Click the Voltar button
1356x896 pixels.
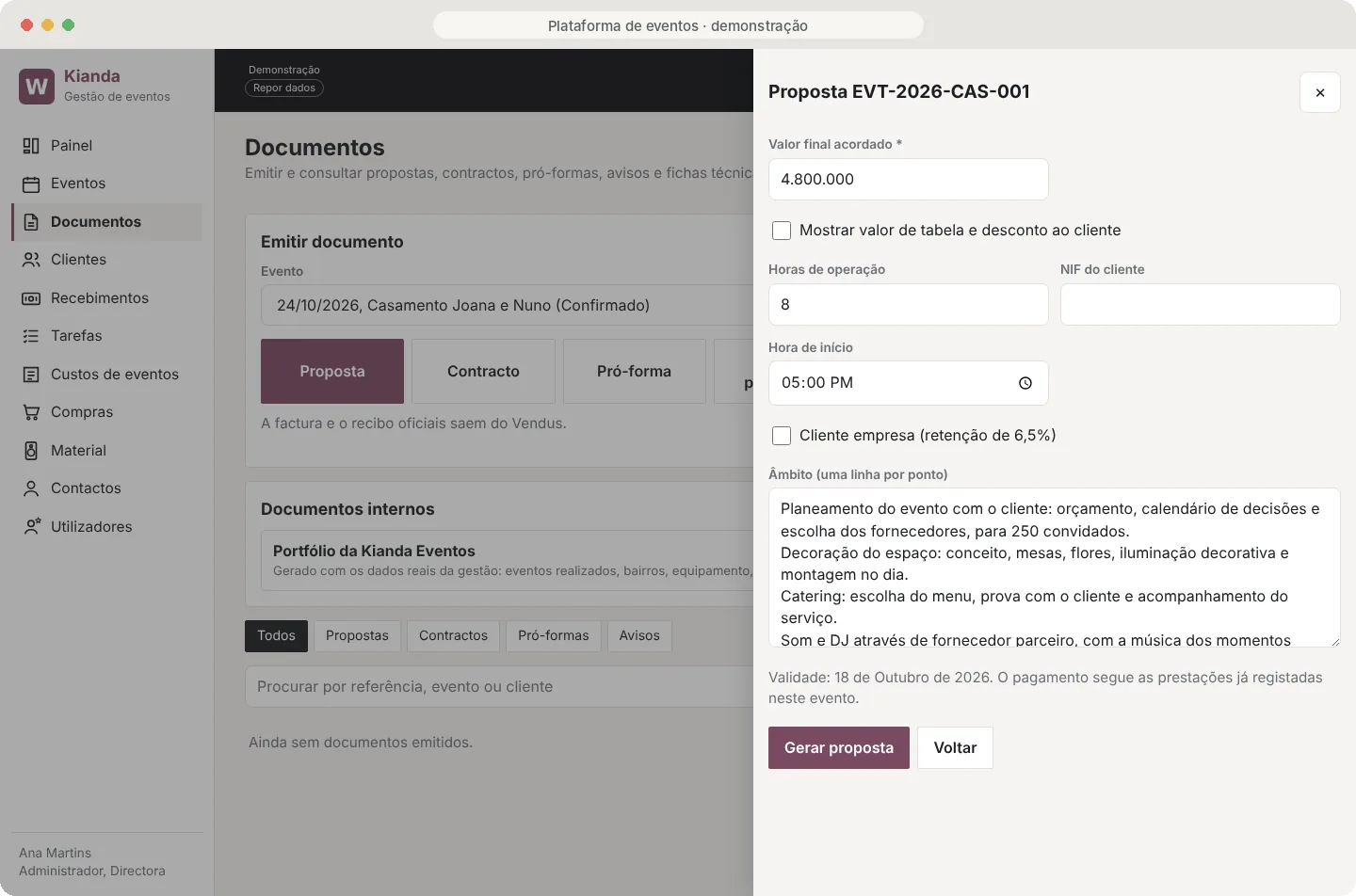pos(955,748)
